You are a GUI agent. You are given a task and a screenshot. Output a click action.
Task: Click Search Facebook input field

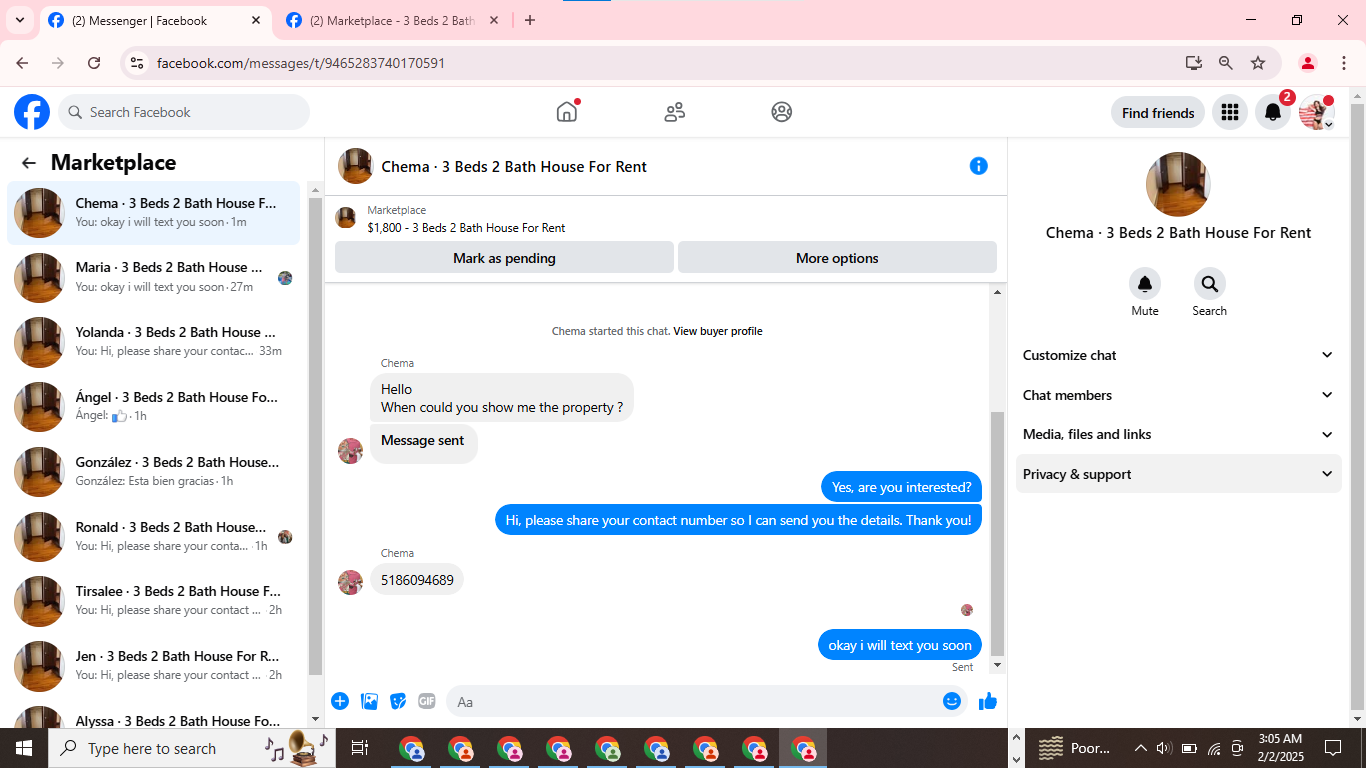(184, 112)
